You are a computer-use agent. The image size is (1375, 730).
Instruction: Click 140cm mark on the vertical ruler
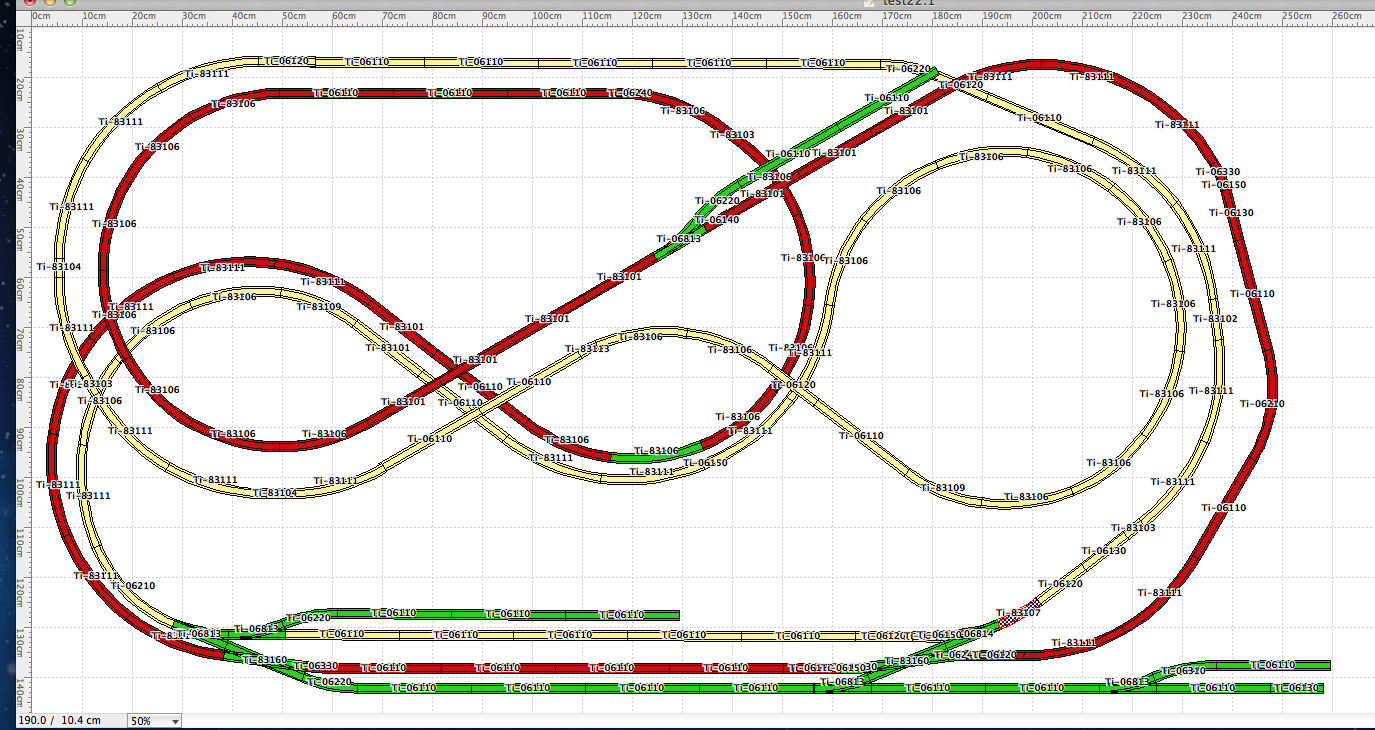[22, 691]
